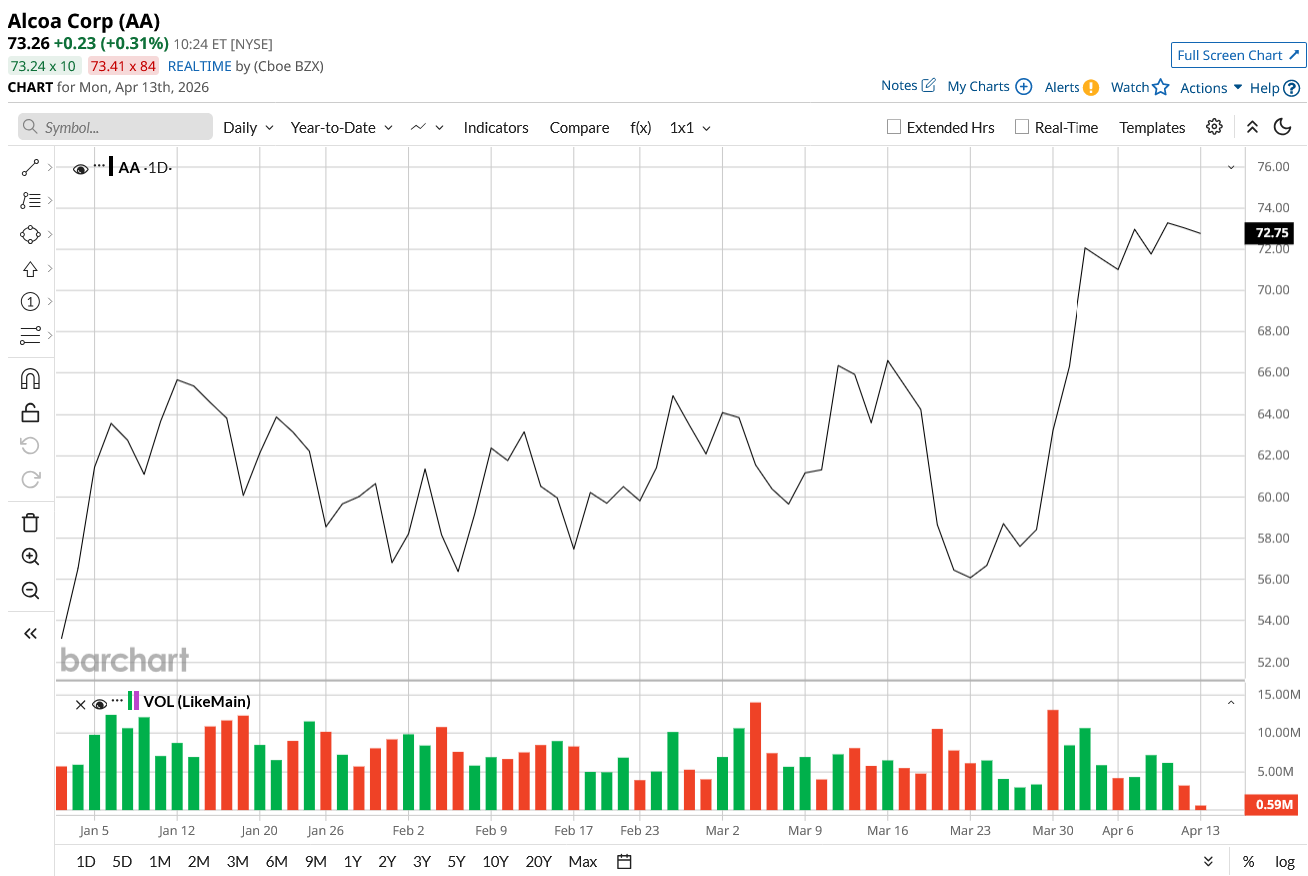Open the Year-to-Date period dropdown

coord(342,127)
